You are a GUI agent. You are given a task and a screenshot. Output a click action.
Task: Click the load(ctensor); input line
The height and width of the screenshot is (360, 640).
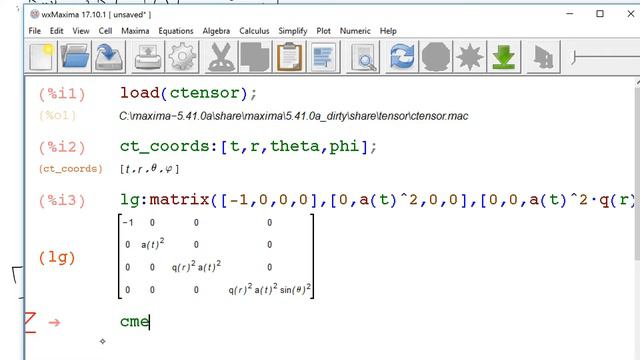189,93
